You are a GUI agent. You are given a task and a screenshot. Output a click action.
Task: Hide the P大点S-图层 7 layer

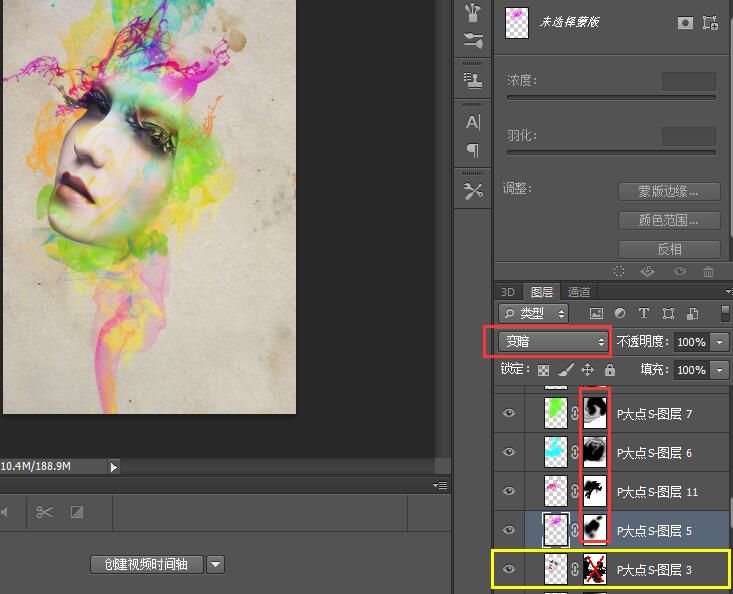pyautogui.click(x=509, y=412)
